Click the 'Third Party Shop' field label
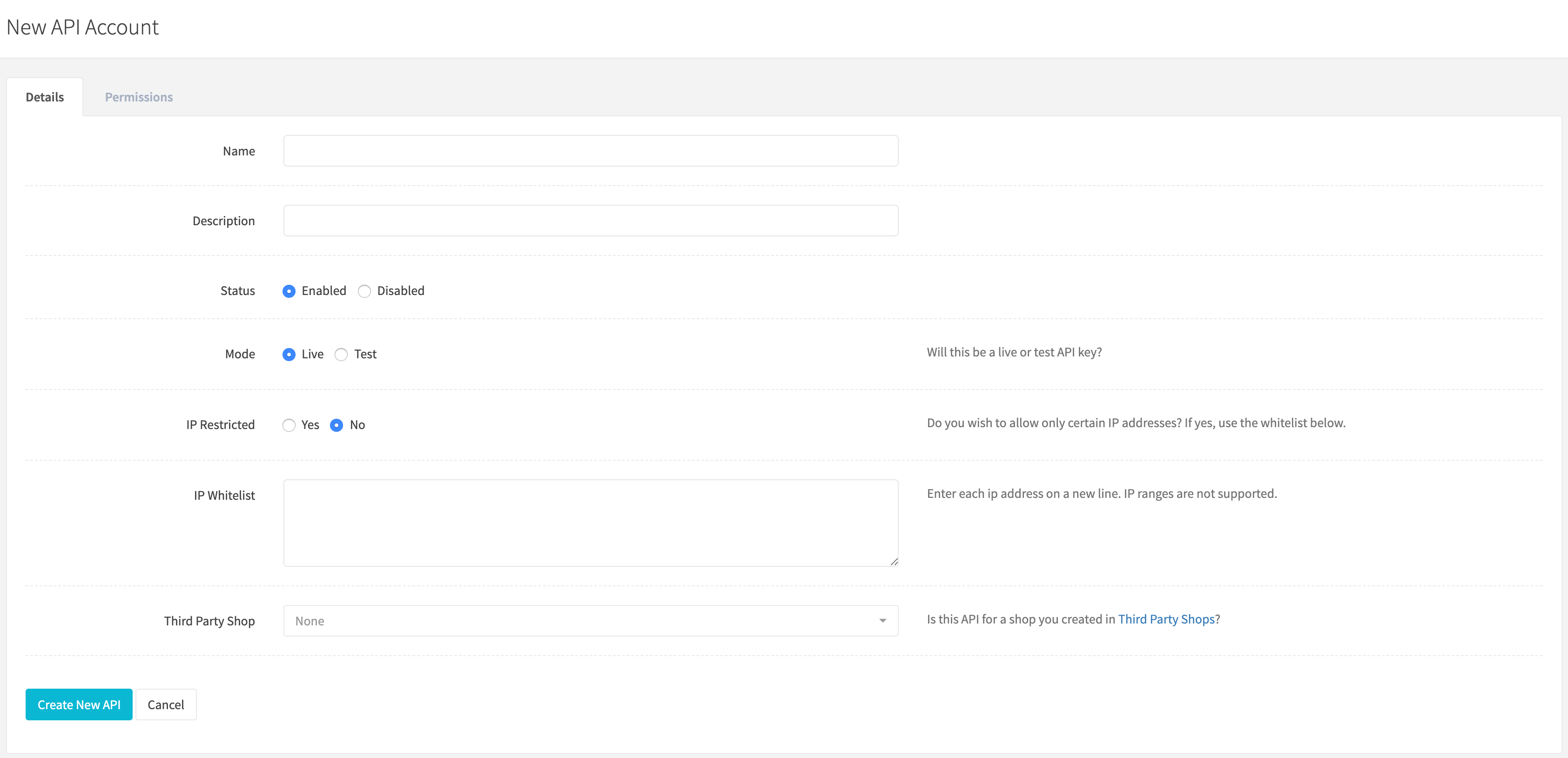 point(209,621)
